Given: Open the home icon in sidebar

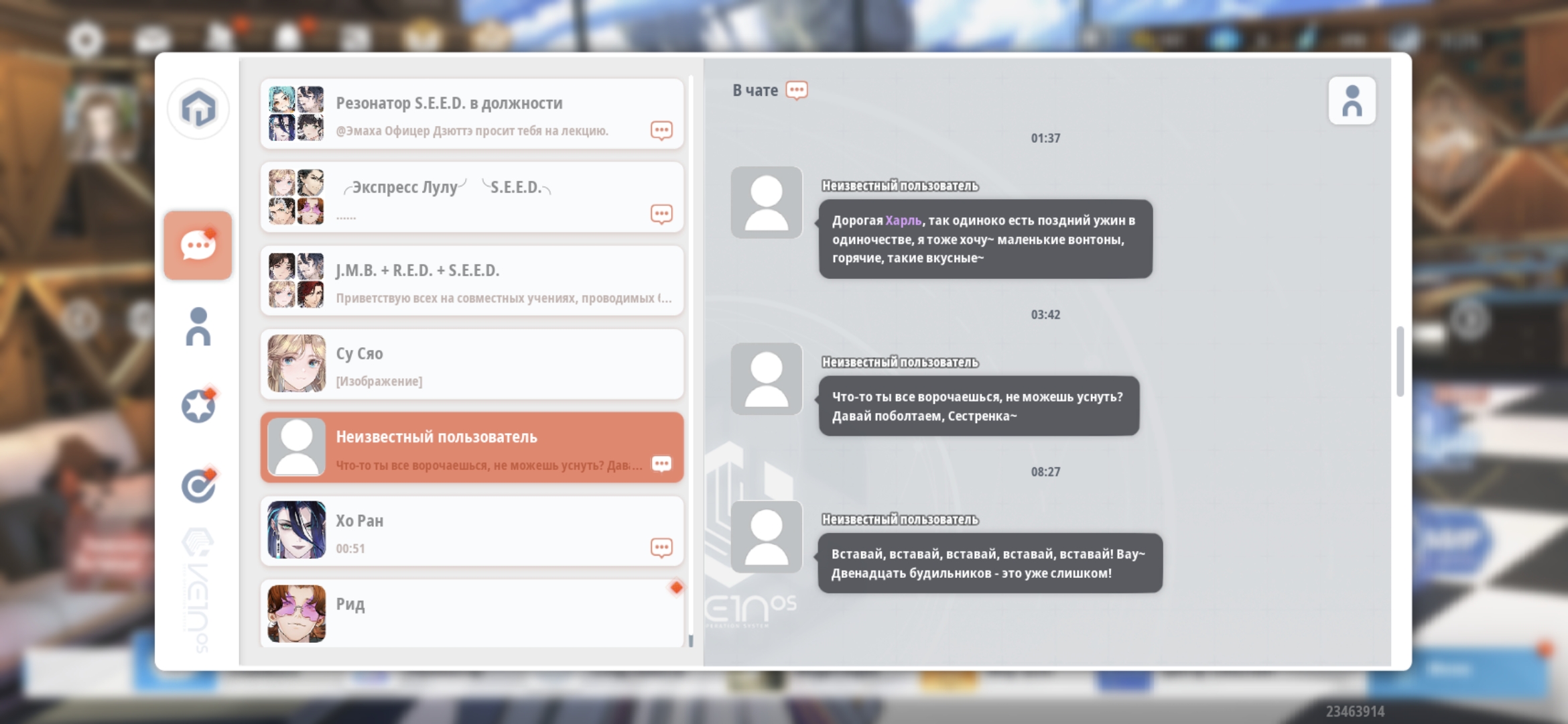Looking at the screenshot, I should coord(198,109).
